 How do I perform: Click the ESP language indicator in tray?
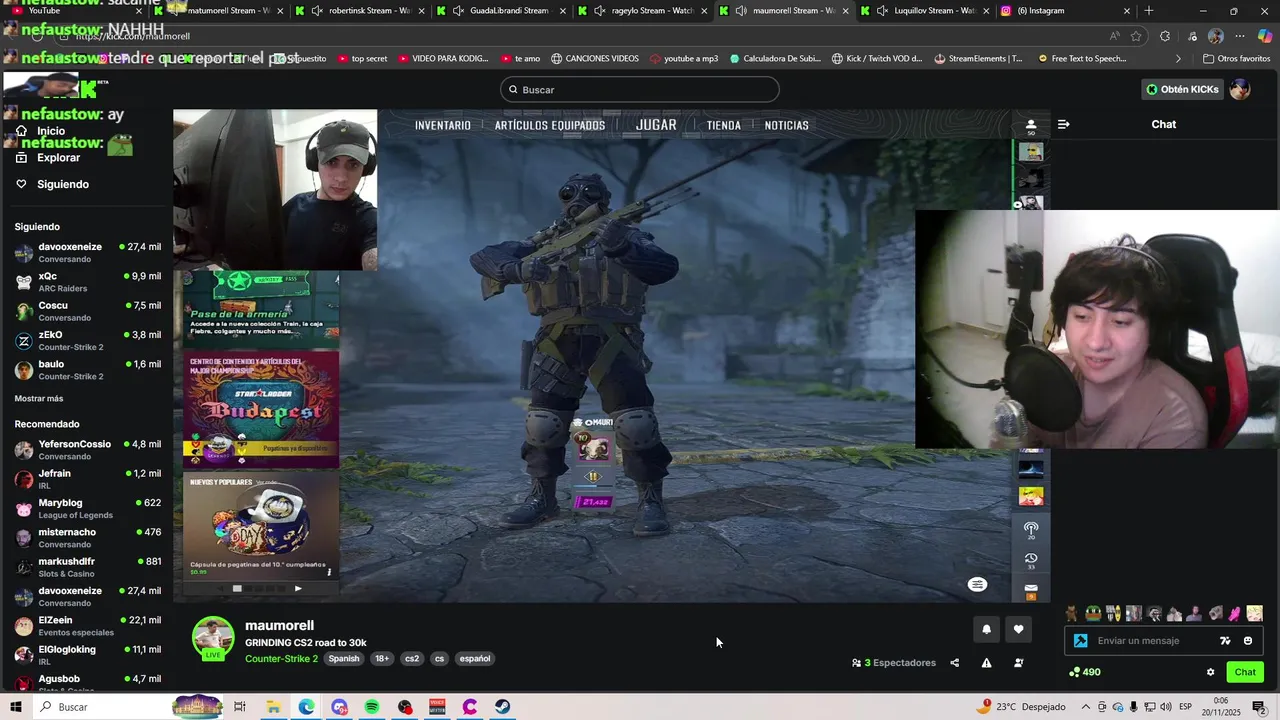click(x=1185, y=707)
